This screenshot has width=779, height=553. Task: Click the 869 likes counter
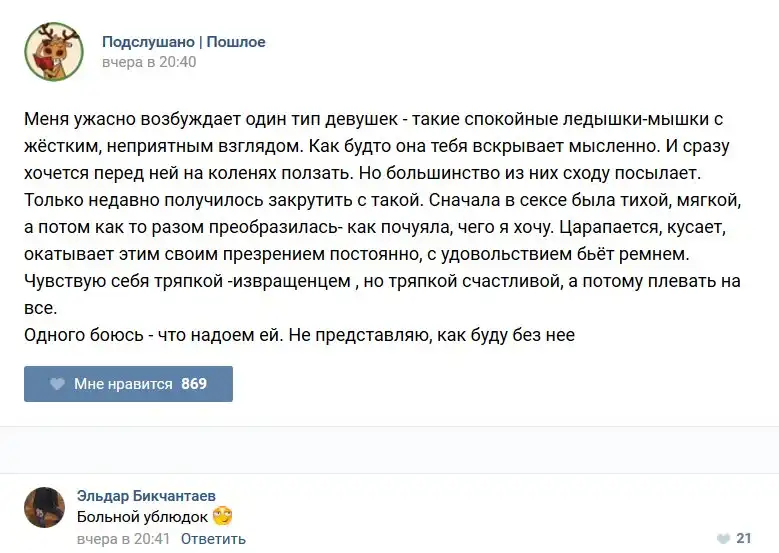[x=194, y=384]
